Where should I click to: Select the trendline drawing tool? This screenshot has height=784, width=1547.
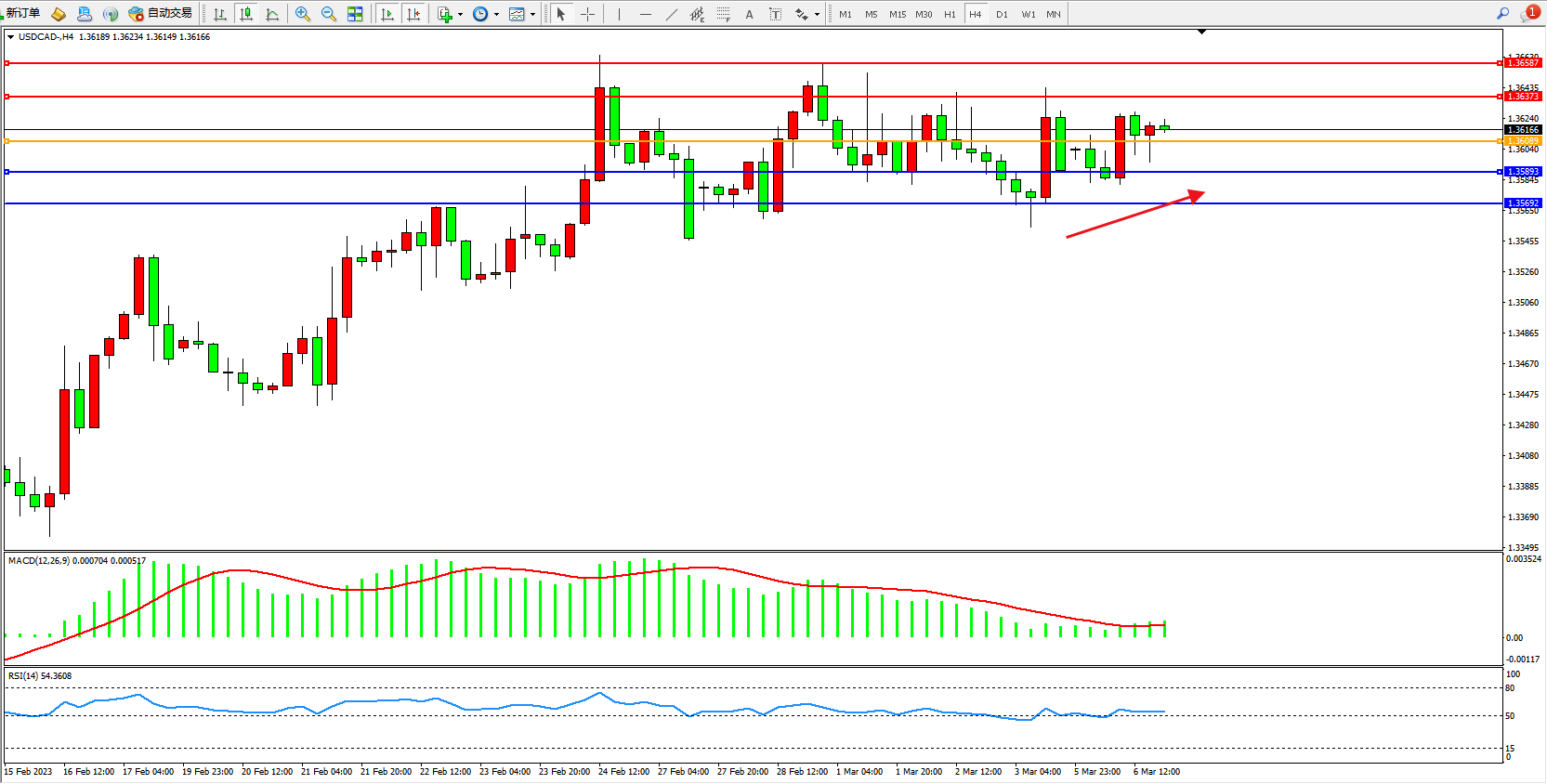[672, 14]
